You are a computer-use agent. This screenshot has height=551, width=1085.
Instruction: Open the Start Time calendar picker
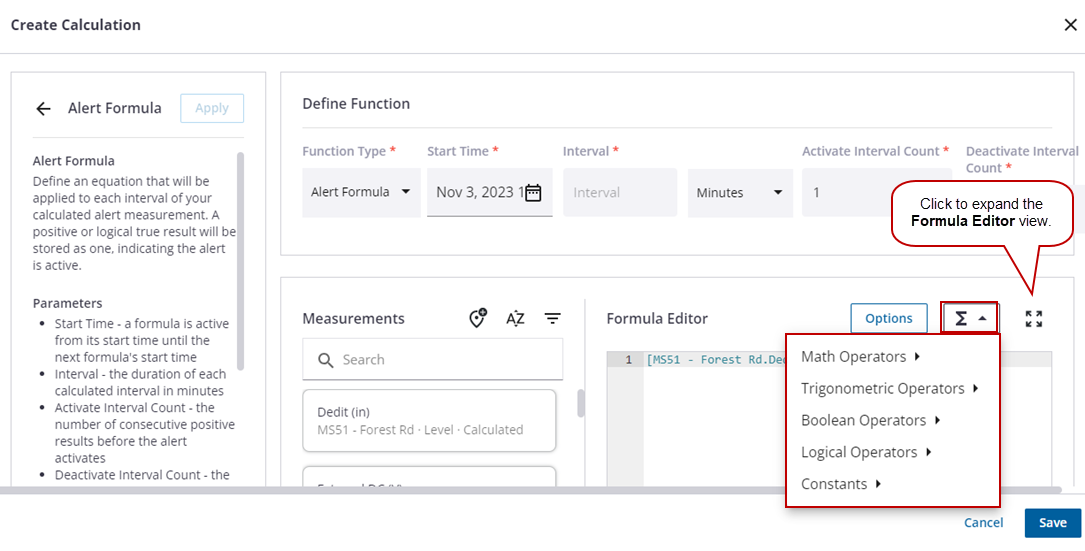pyautogui.click(x=533, y=192)
